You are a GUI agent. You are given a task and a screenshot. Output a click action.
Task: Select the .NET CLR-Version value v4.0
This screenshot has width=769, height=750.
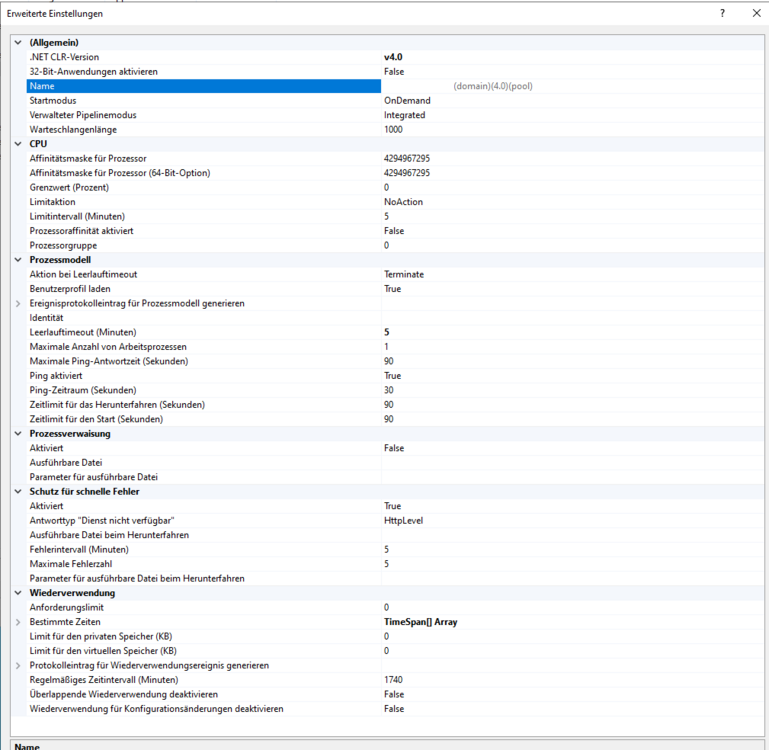[x=397, y=57]
